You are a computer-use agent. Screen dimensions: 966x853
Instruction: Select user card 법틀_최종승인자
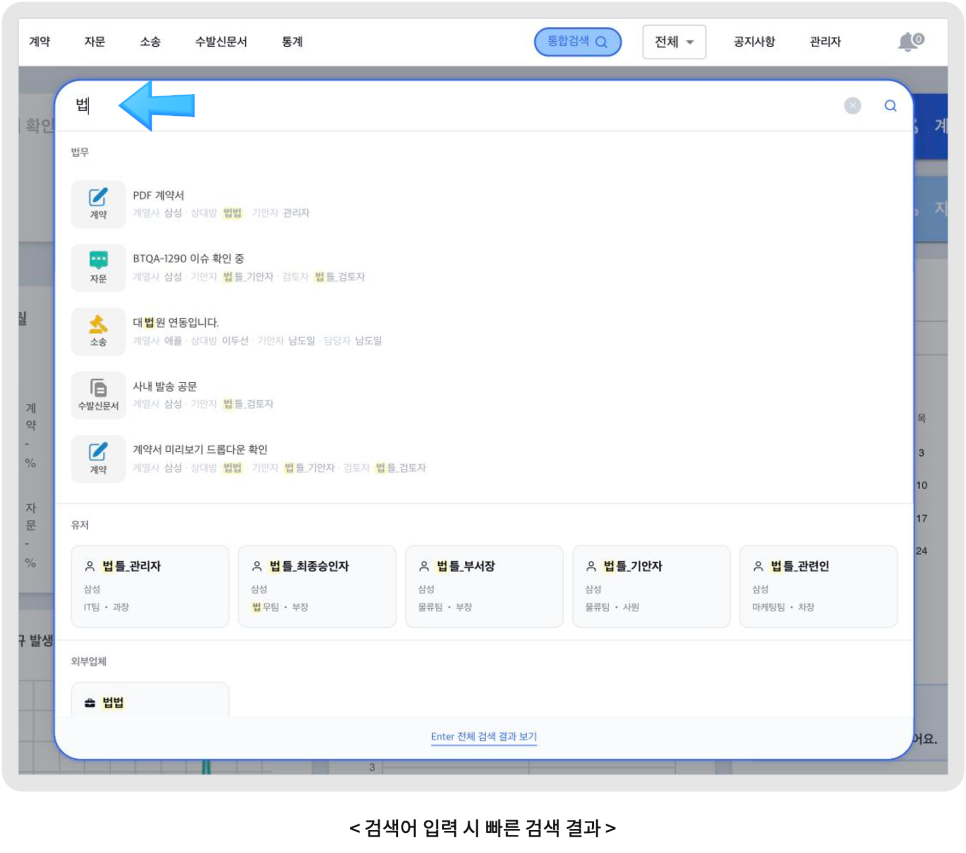[x=317, y=586]
